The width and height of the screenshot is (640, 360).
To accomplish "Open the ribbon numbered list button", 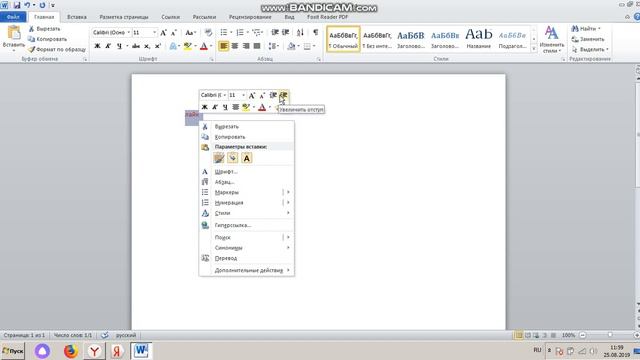I will tap(240, 32).
